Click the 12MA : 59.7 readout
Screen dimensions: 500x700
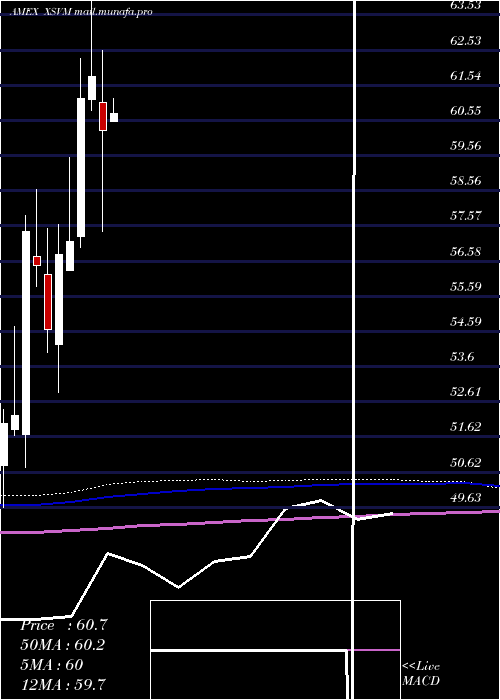pyautogui.click(x=63, y=684)
